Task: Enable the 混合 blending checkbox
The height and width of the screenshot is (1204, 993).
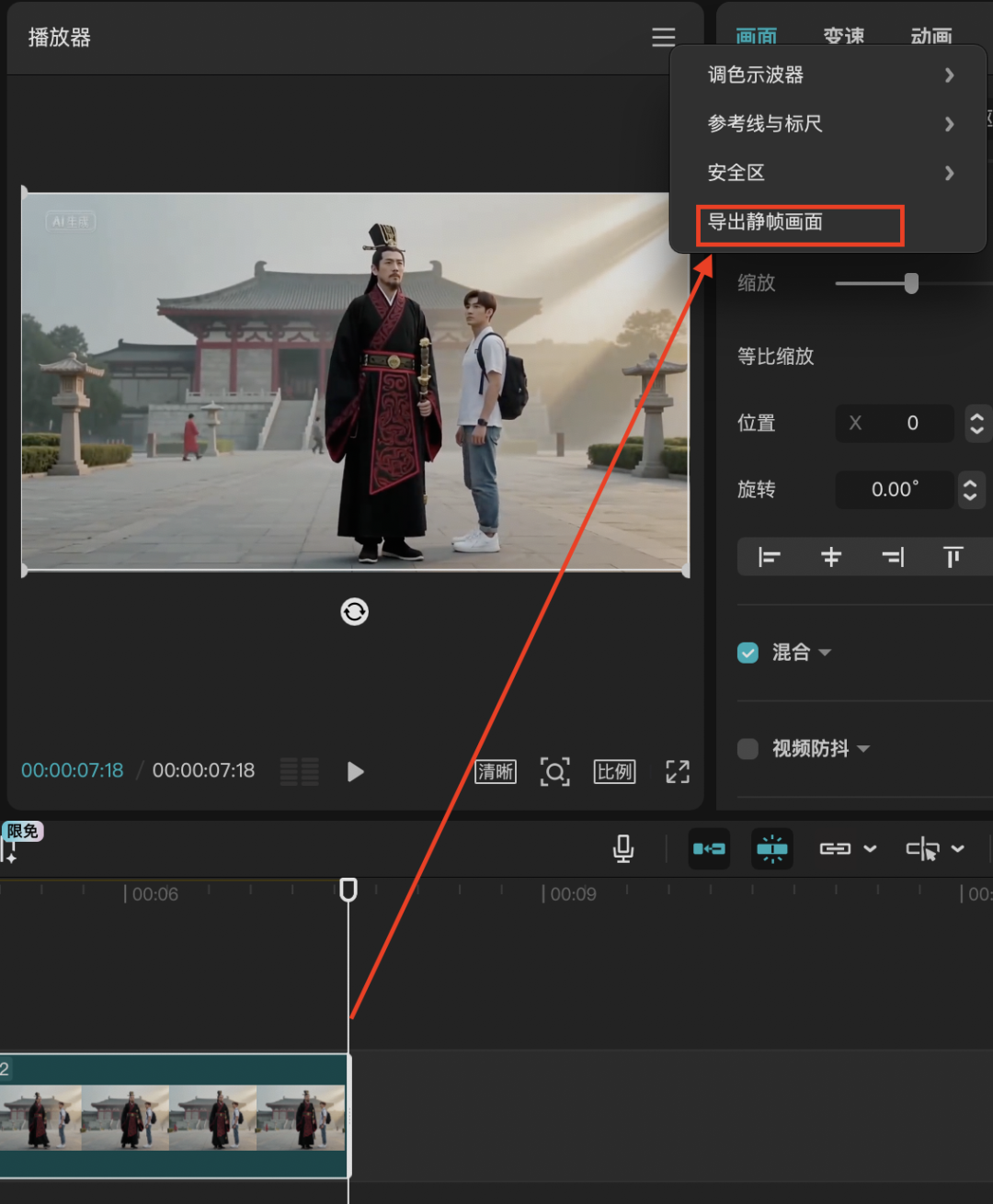Action: tap(748, 653)
